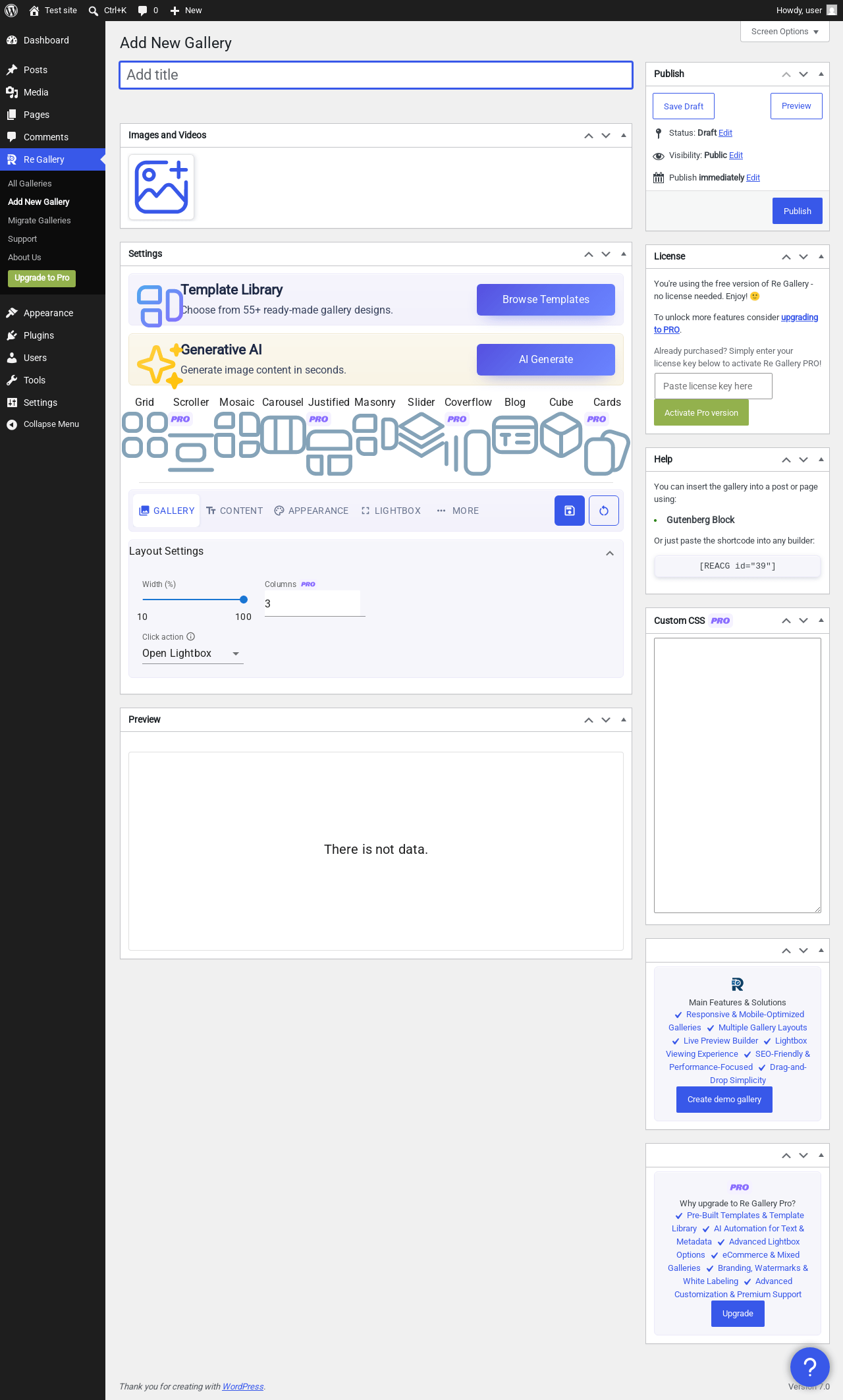Click the Add title field
The width and height of the screenshot is (843, 1400).
[376, 75]
